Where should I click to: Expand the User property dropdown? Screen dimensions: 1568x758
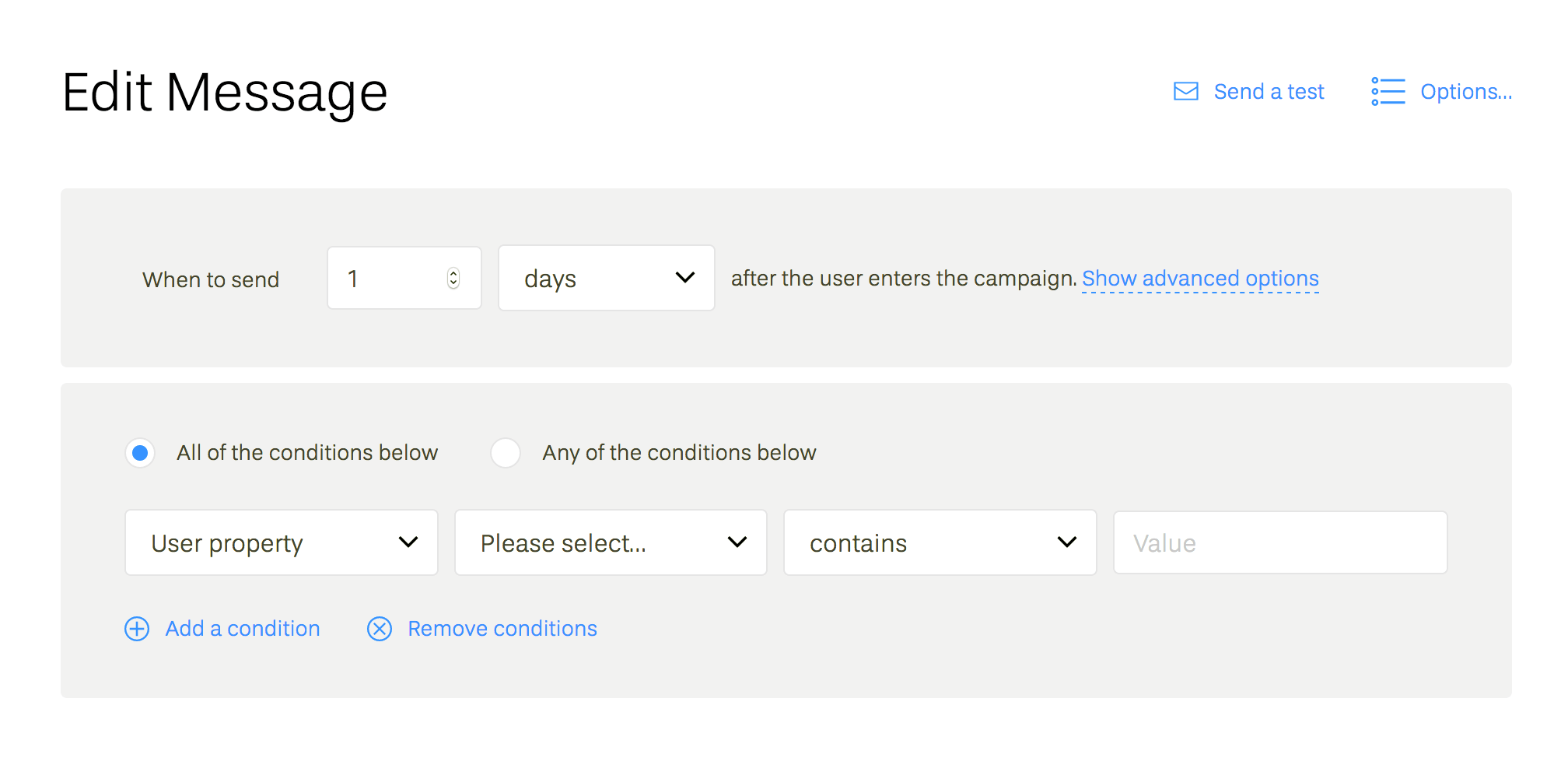point(281,543)
